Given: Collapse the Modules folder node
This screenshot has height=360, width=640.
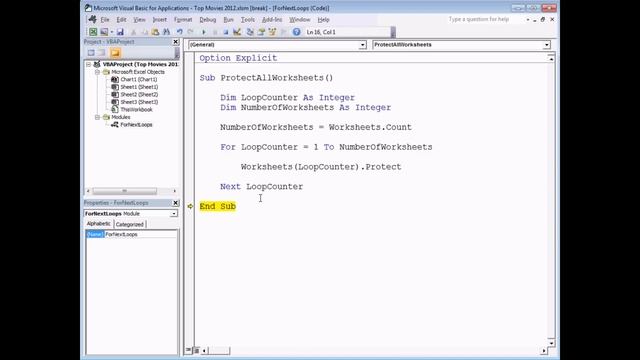Looking at the screenshot, I should tap(98, 117).
